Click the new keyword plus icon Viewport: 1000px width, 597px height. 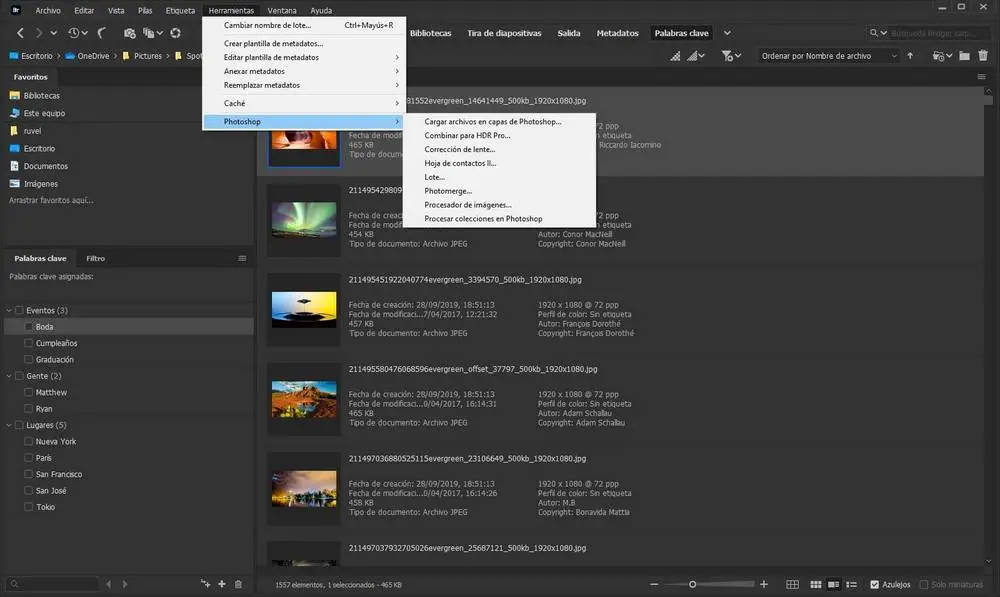222,584
